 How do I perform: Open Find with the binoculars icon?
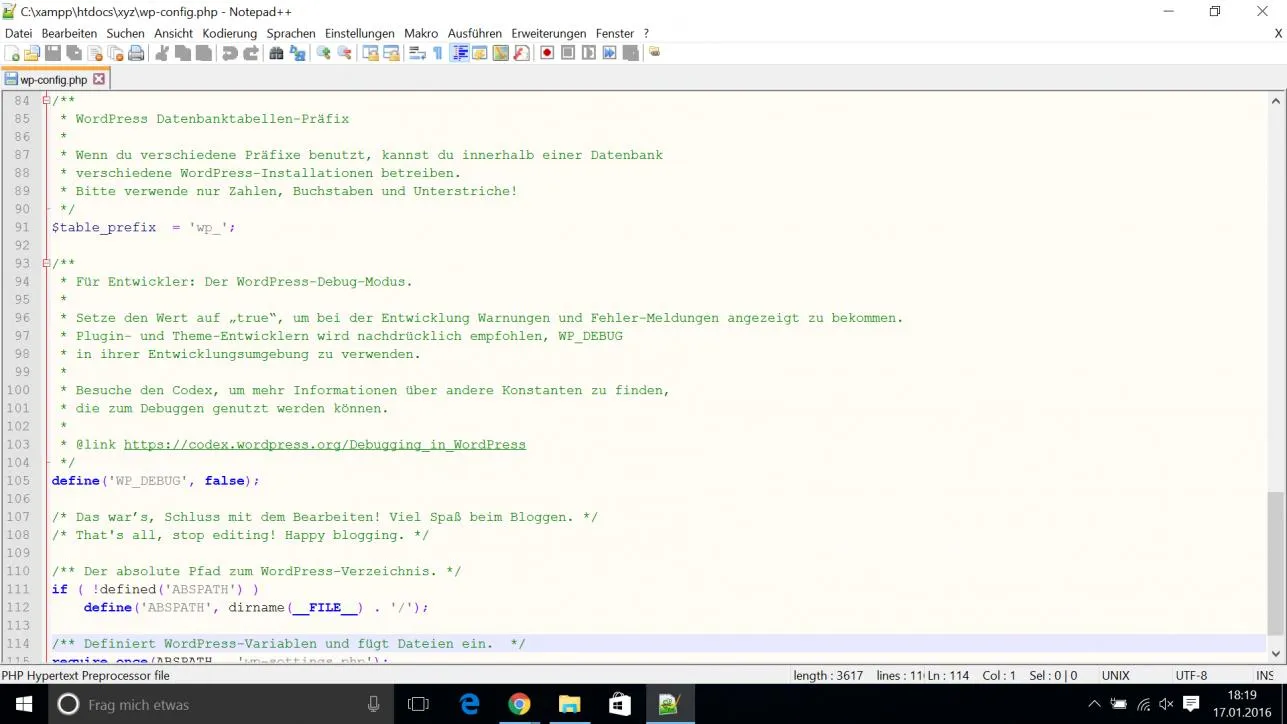pyautogui.click(x=277, y=53)
